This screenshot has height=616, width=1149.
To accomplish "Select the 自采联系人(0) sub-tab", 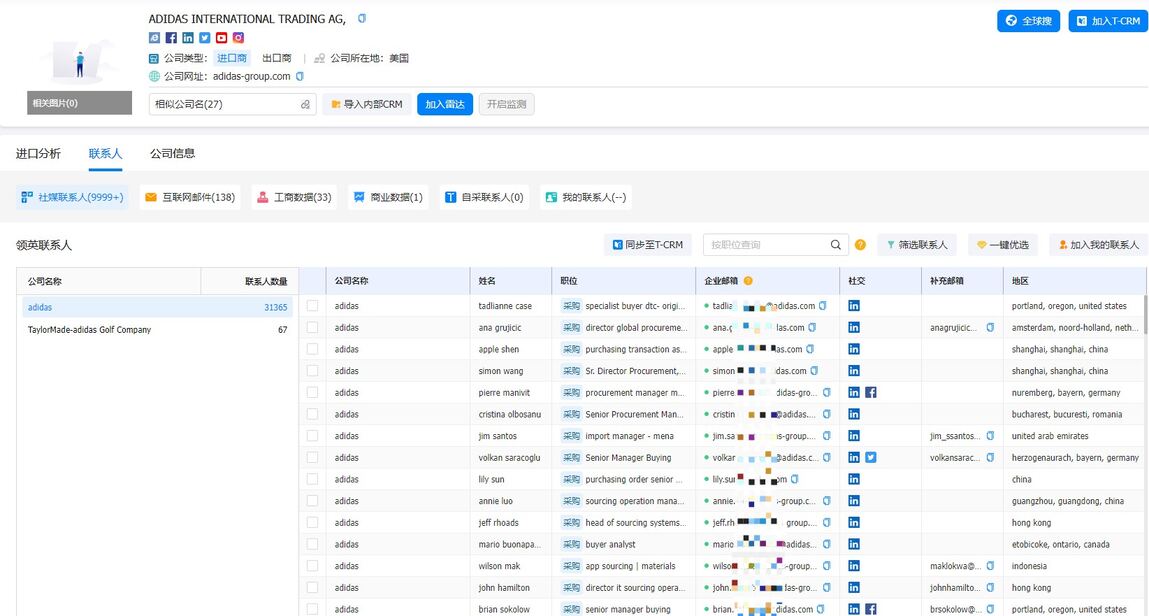I will [484, 197].
